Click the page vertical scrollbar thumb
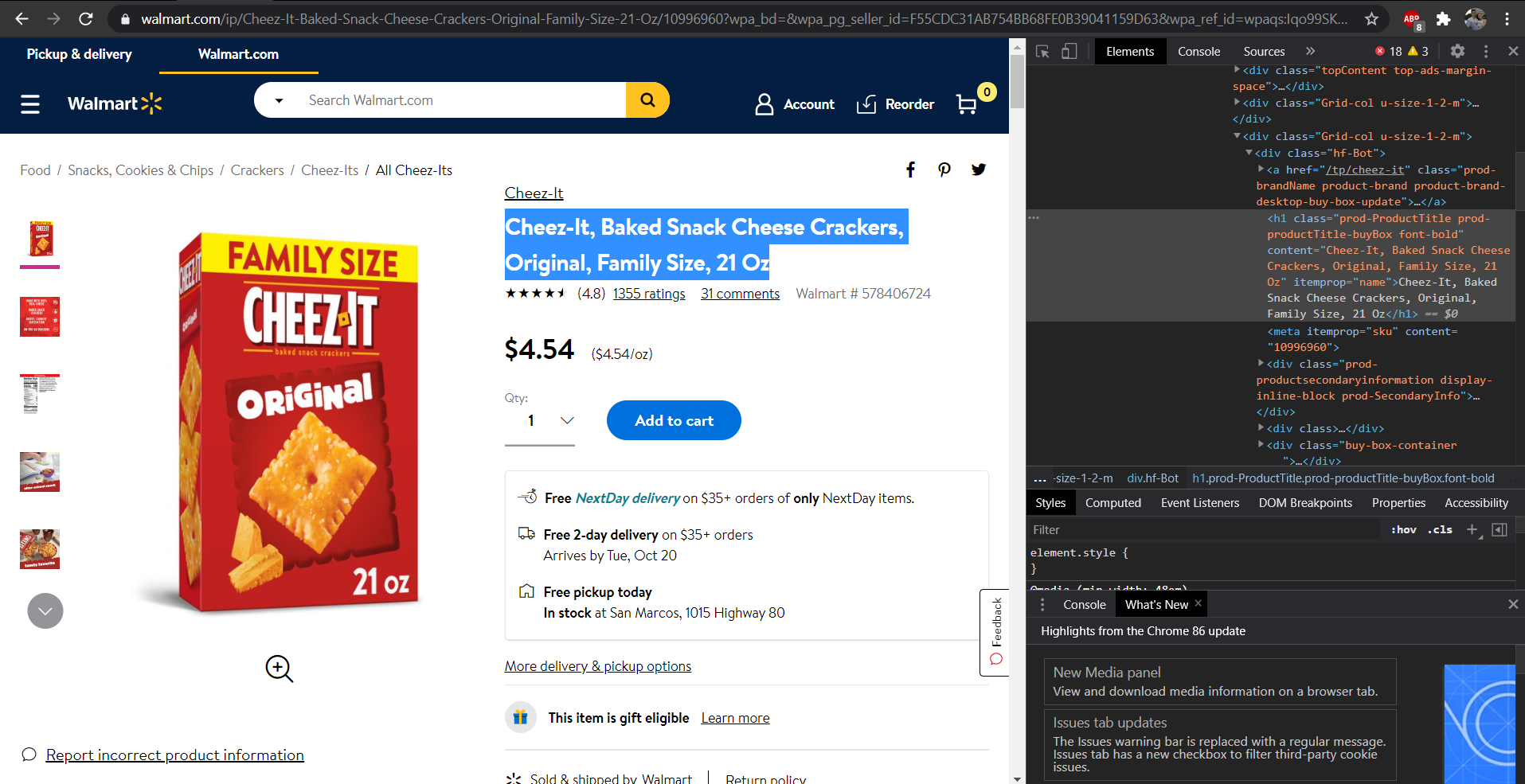This screenshot has height=784, width=1525. tap(1017, 81)
